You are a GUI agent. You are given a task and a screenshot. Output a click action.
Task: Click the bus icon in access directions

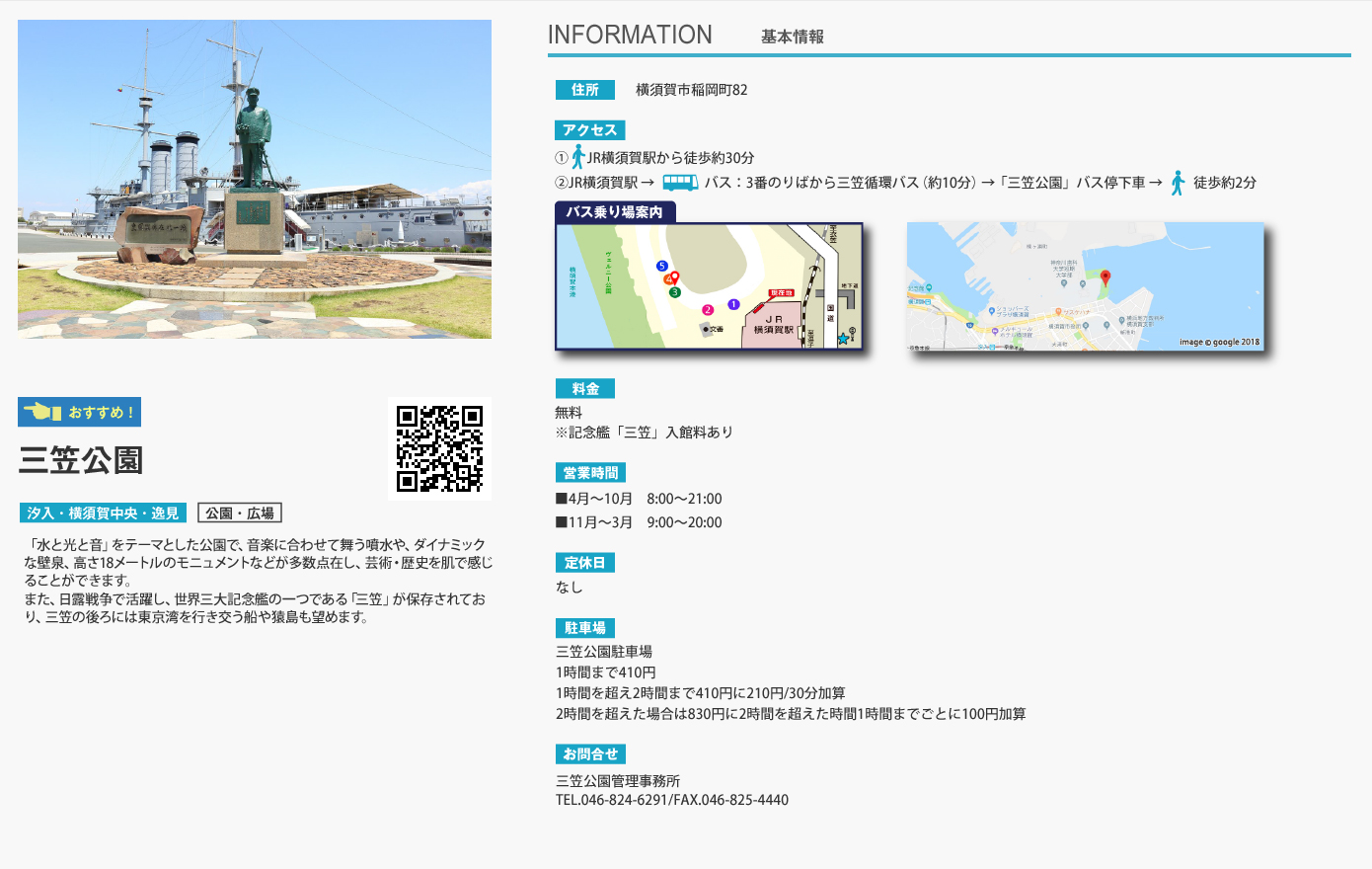click(679, 183)
